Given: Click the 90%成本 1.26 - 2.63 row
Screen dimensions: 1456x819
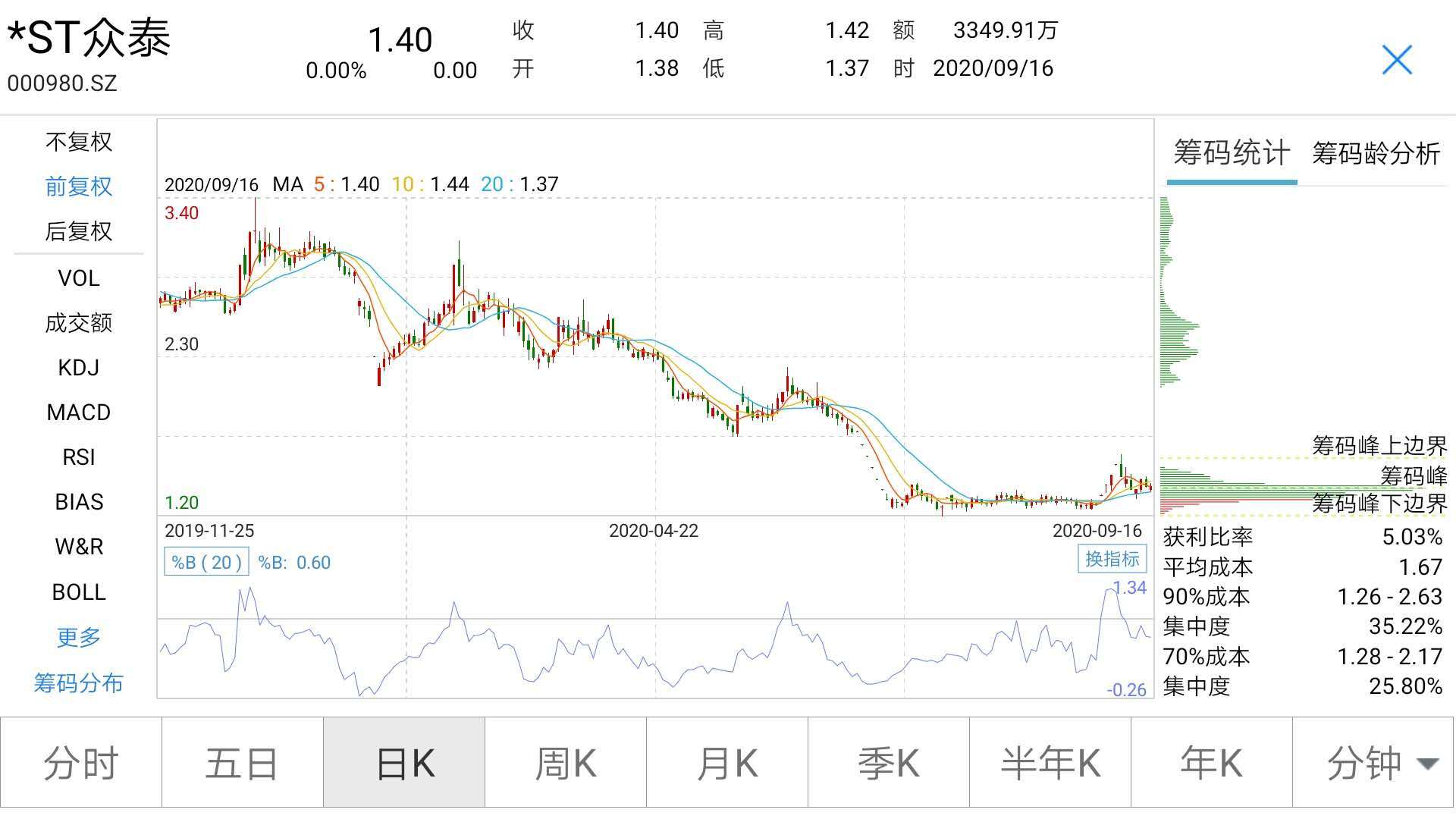Looking at the screenshot, I should tap(1302, 597).
